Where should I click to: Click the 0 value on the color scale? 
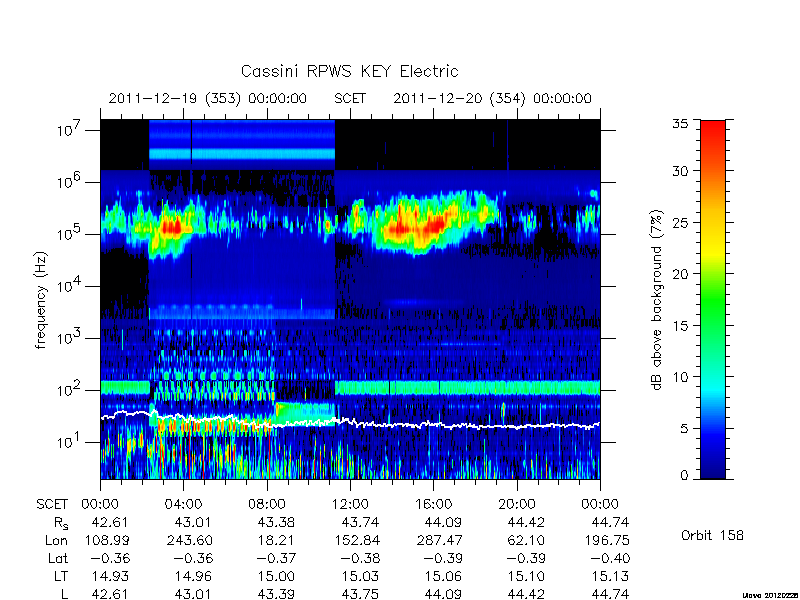684,476
